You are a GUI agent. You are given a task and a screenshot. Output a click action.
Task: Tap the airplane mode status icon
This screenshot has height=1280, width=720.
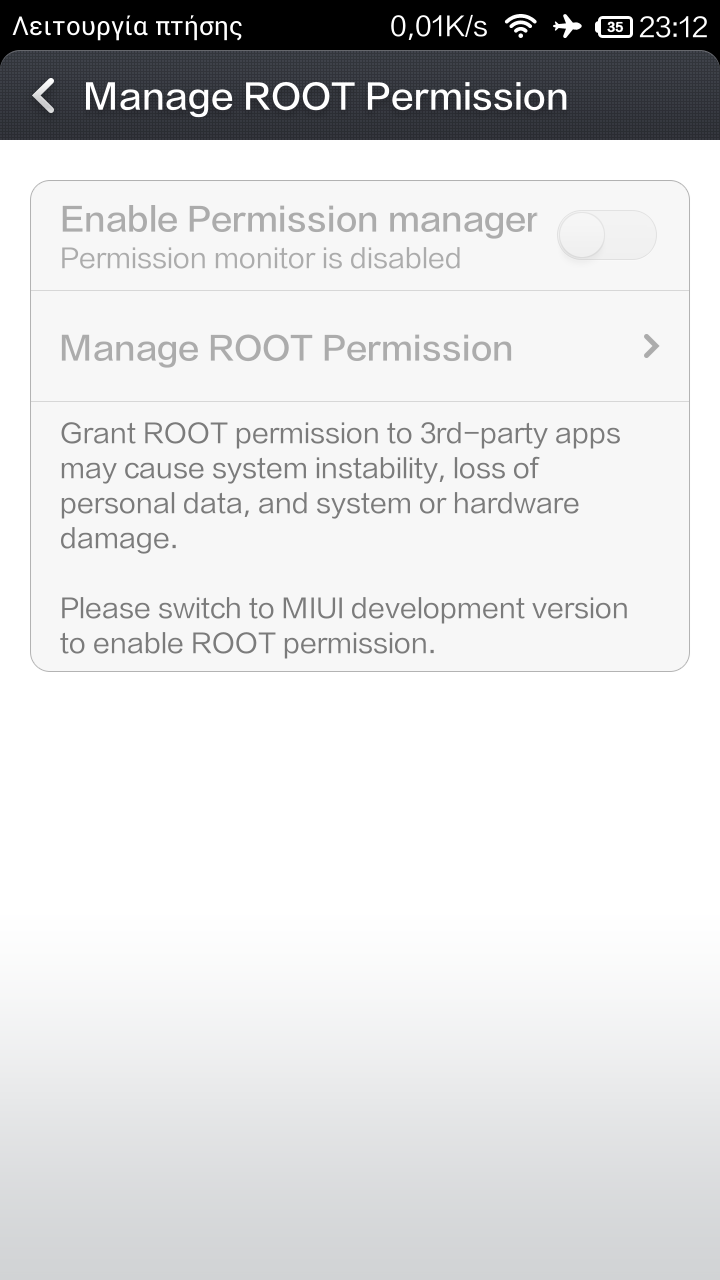click(567, 26)
